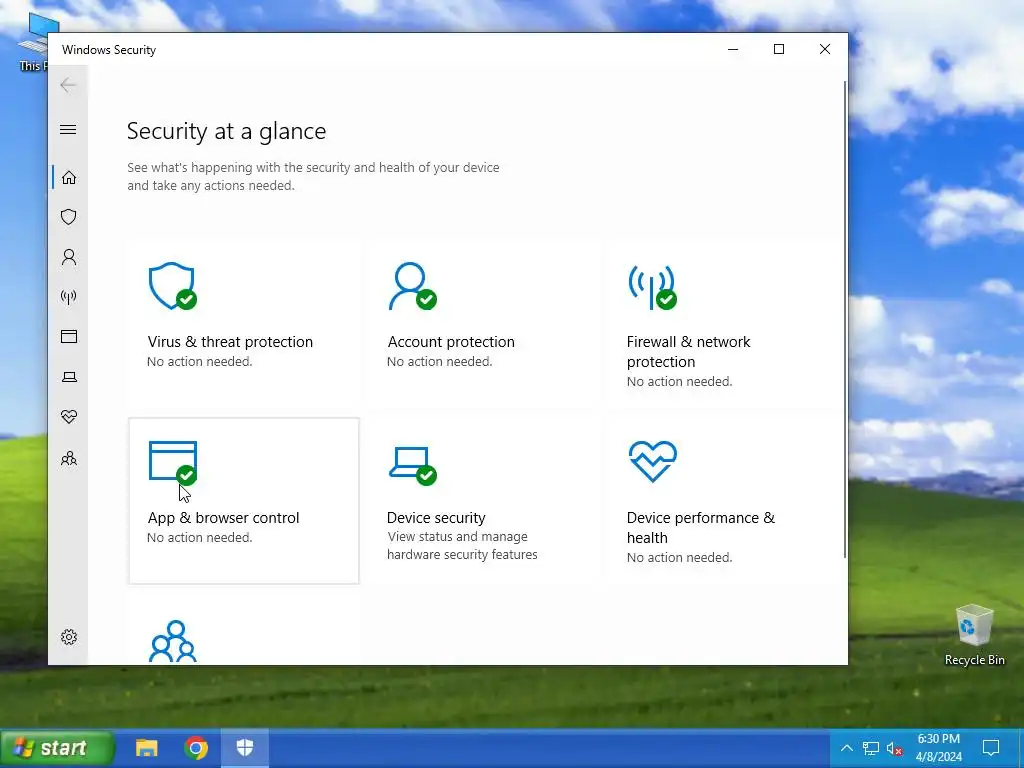Open Firewall & network antenna icon in the sidebar
The height and width of the screenshot is (768, 1024).
69,297
